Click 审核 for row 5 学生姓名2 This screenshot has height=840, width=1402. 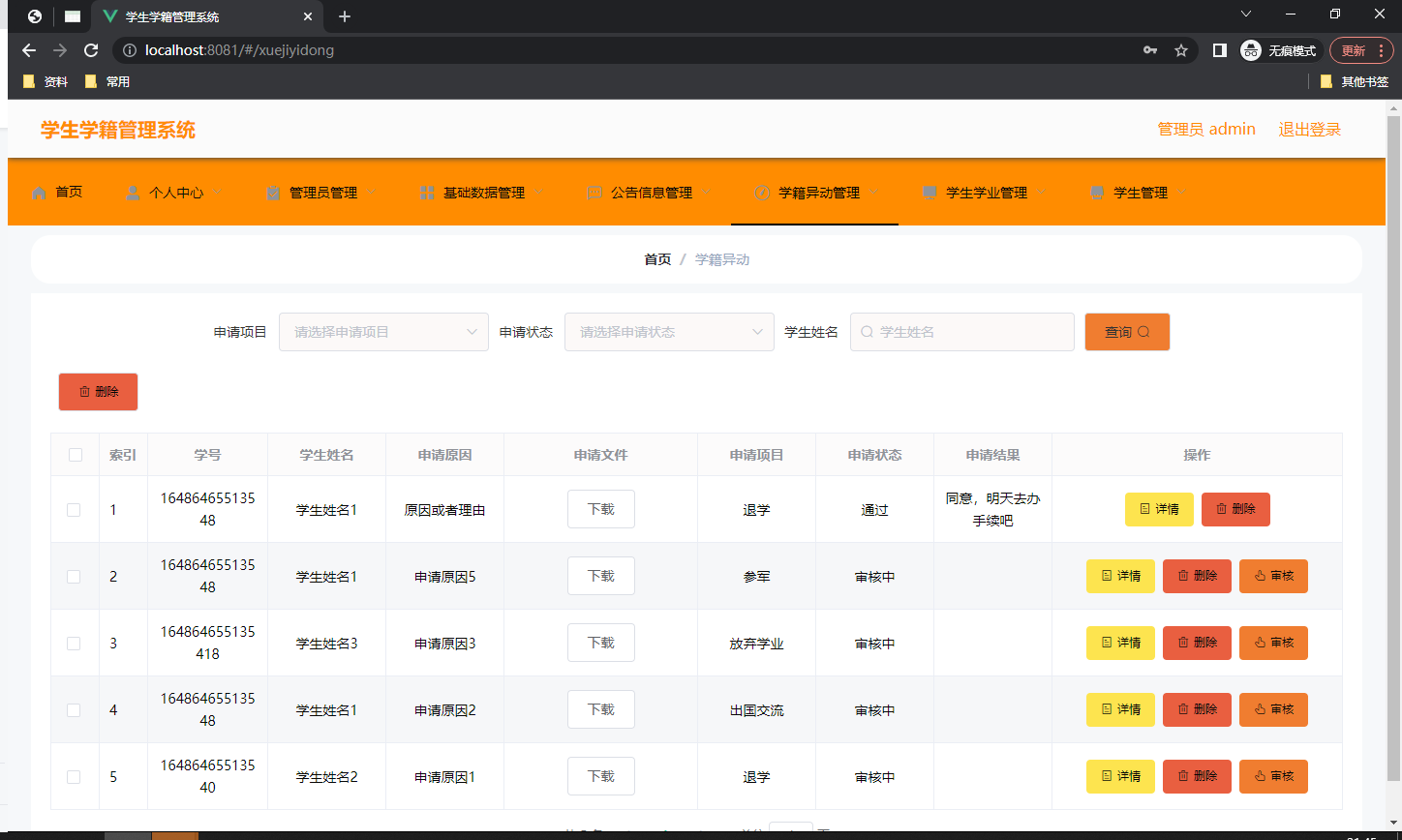pyautogui.click(x=1273, y=777)
